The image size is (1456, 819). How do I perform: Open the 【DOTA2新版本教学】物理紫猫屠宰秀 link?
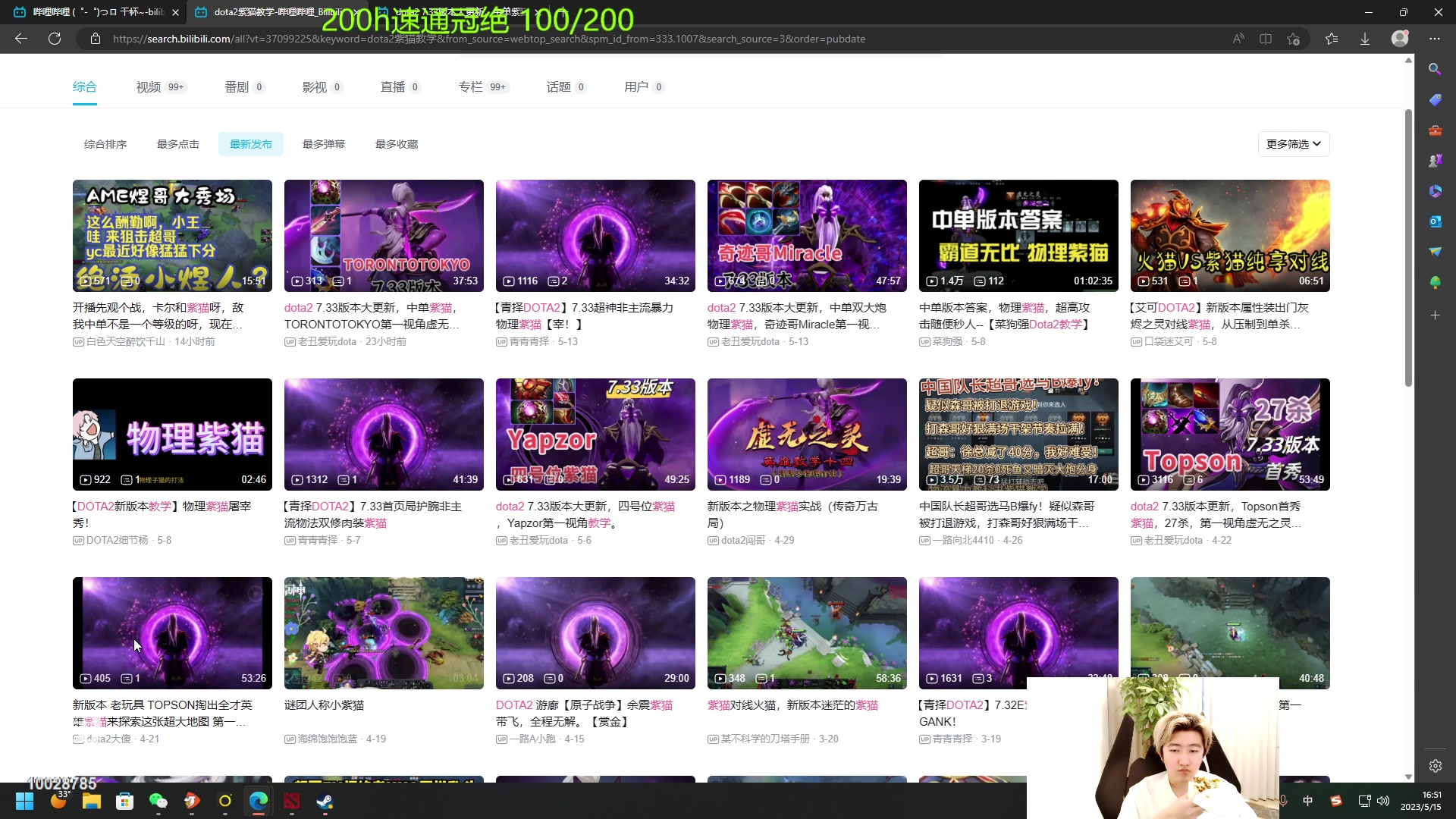tap(162, 515)
